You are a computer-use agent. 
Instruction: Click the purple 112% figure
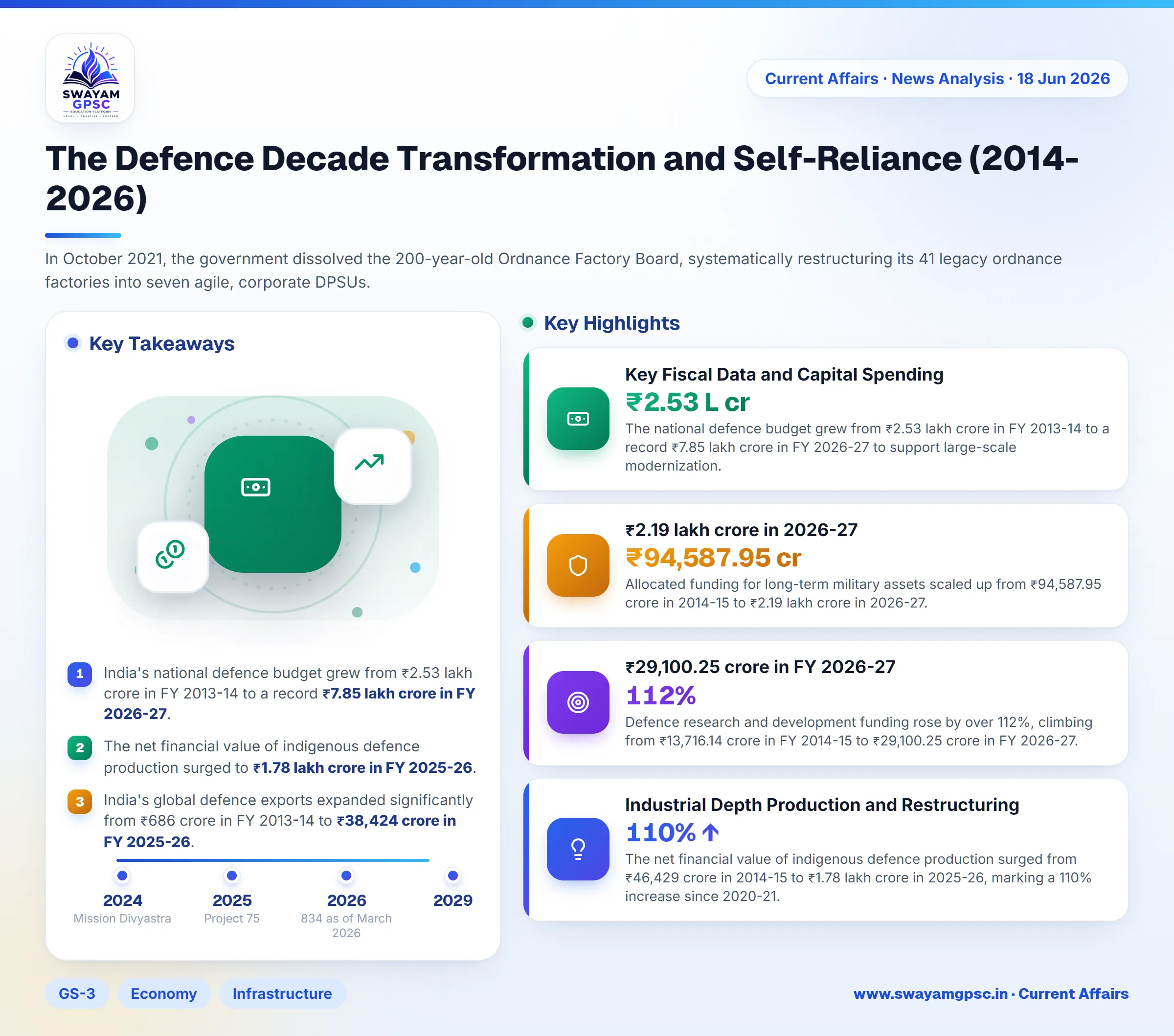click(660, 696)
